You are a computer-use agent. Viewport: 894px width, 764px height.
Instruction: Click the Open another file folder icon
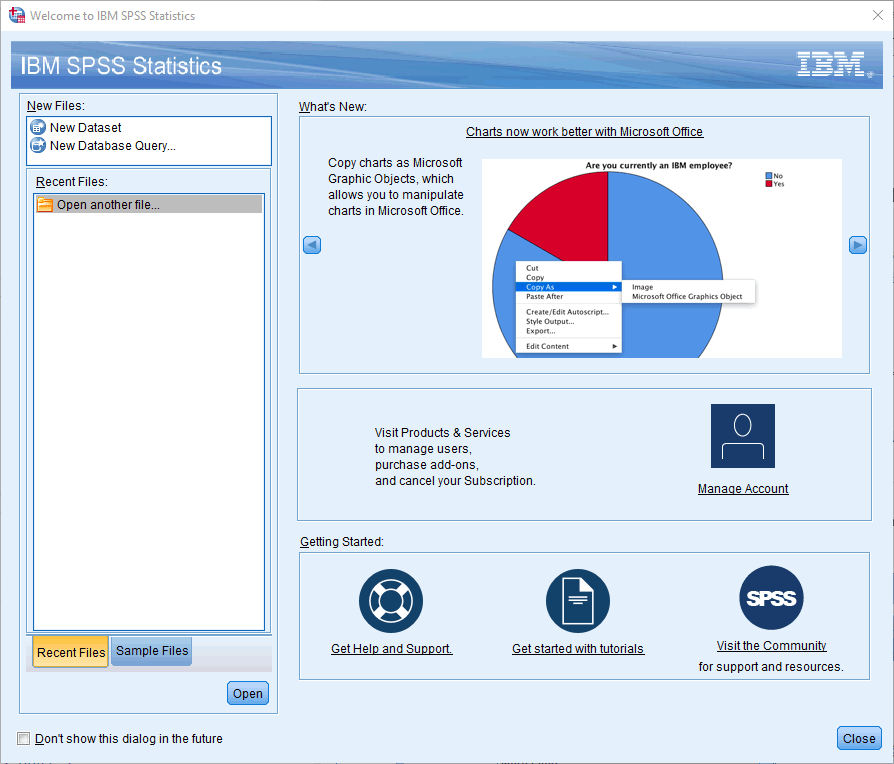[x=43, y=203]
